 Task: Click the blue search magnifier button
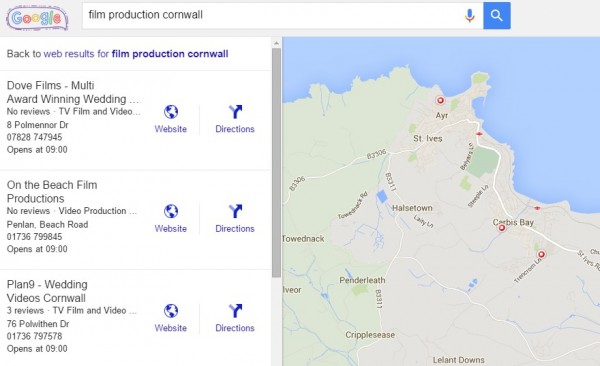tap(497, 15)
